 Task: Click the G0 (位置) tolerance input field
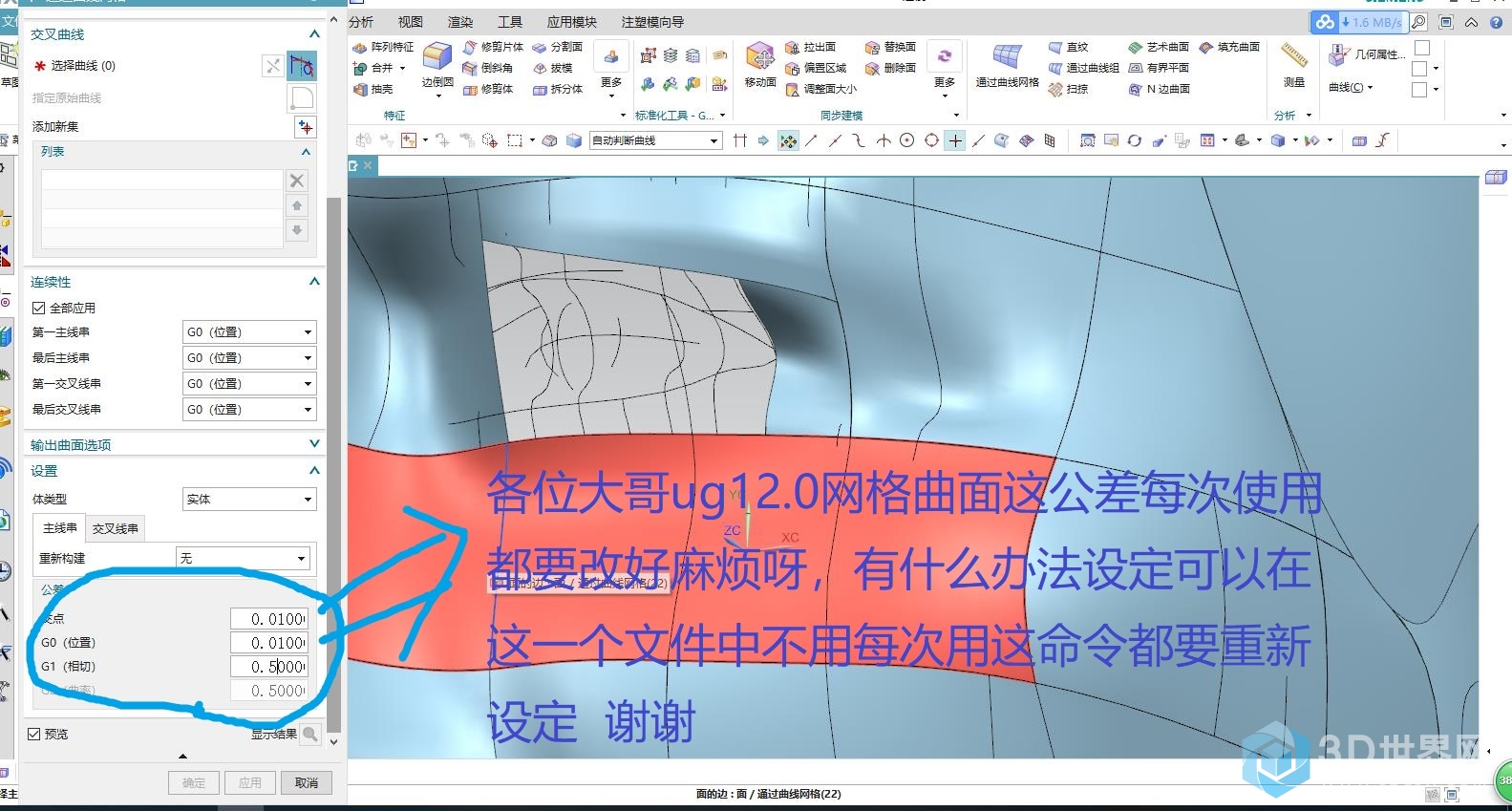[x=269, y=643]
